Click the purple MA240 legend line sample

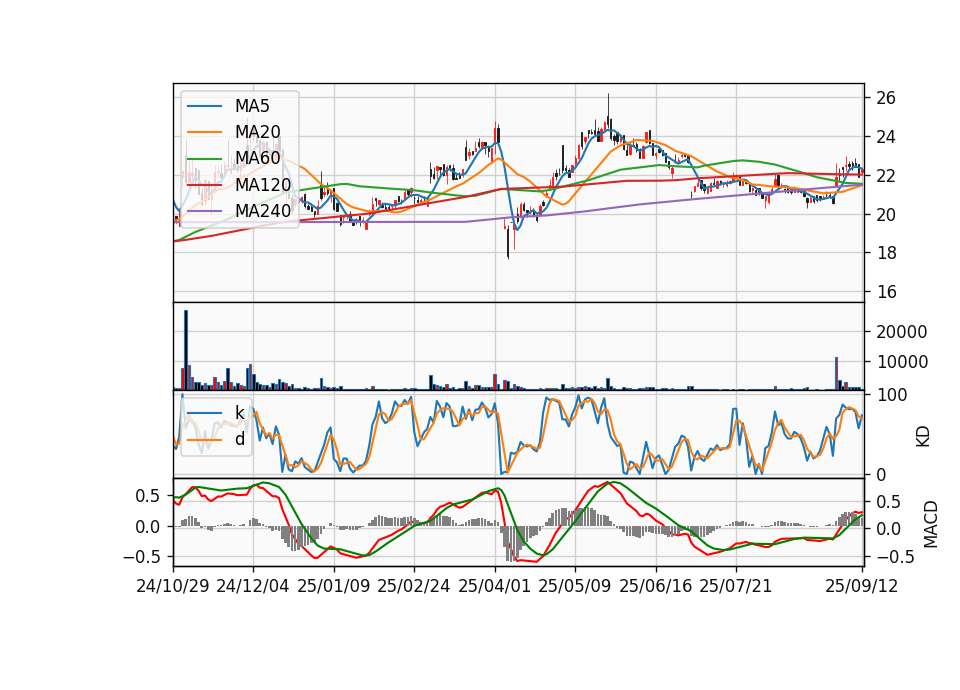[204, 211]
